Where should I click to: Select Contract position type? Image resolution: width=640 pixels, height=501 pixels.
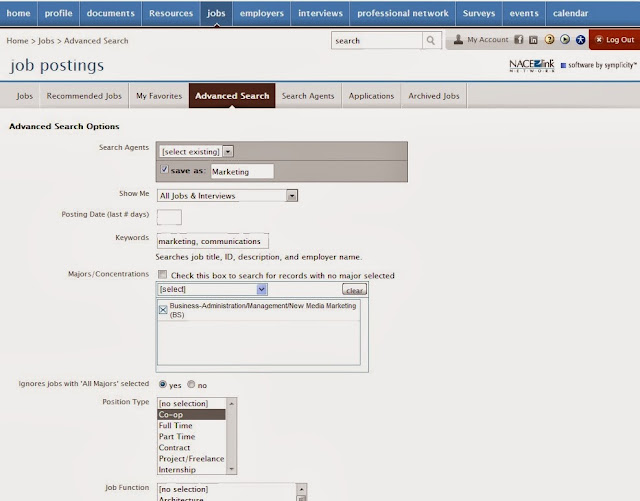[191, 448]
